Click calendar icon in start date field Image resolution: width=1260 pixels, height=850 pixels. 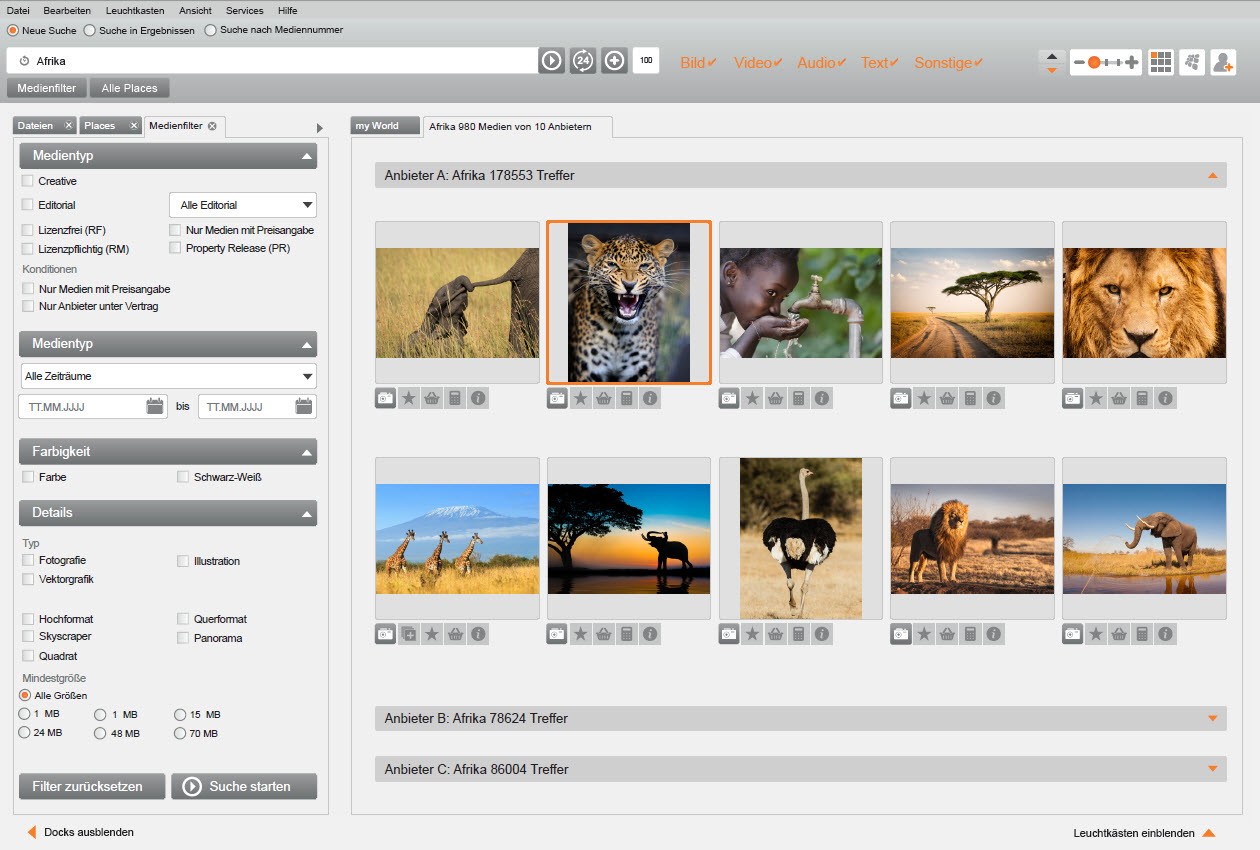pyautogui.click(x=155, y=406)
